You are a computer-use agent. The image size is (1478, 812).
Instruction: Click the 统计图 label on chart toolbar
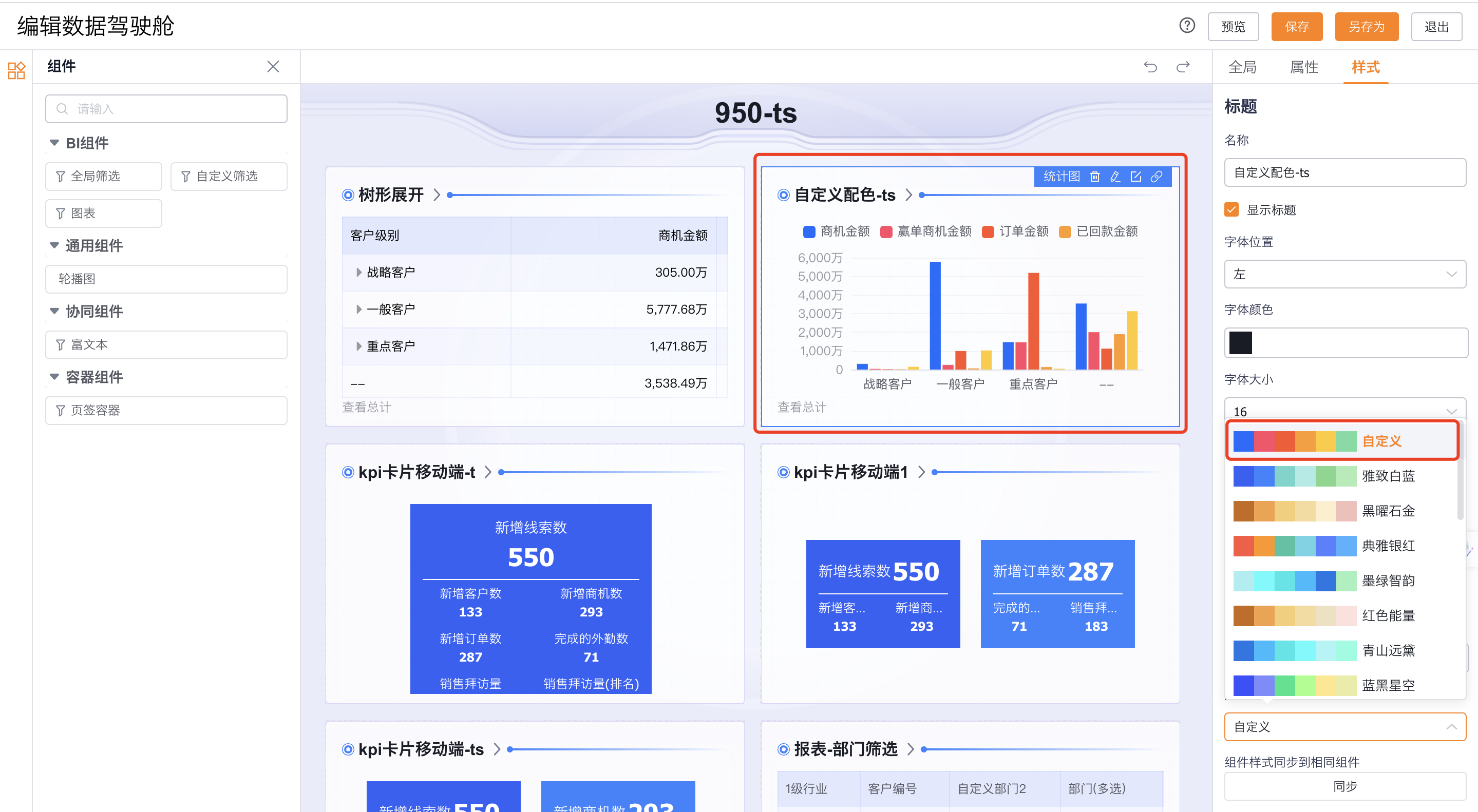(x=1062, y=177)
